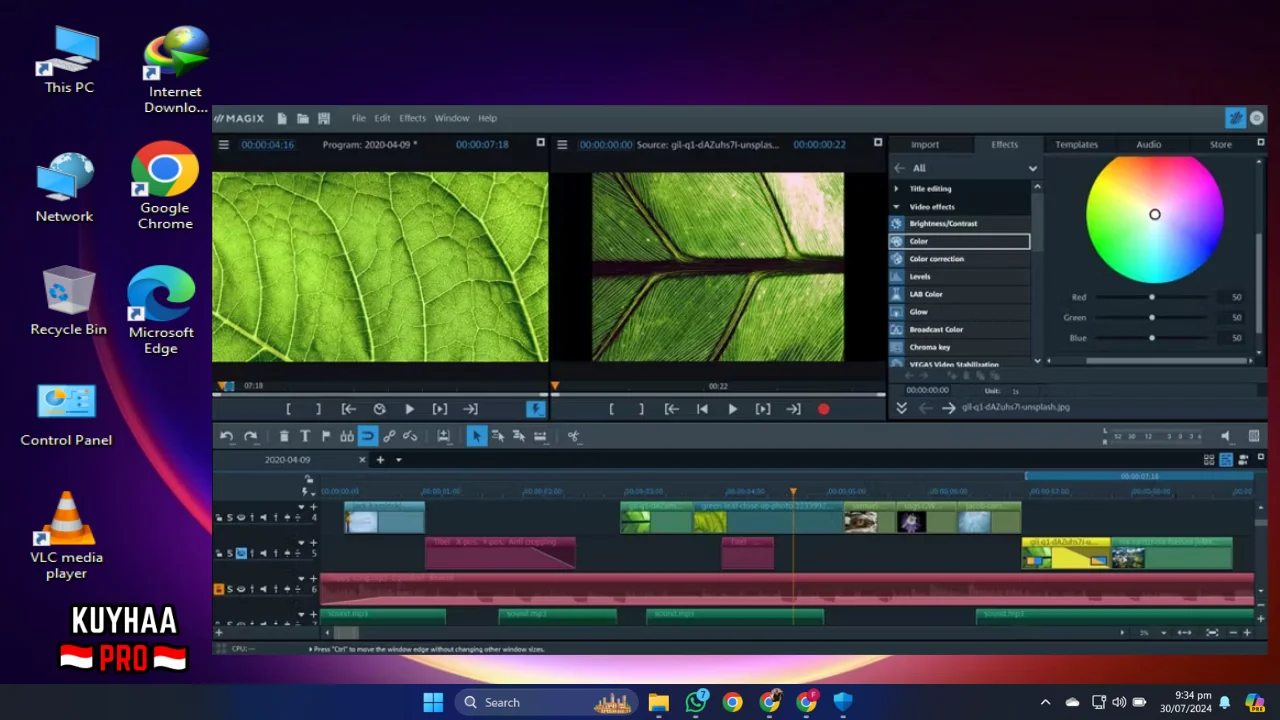Expand track 4 options arrow
Screen dimensions: 1280x720
(301, 507)
